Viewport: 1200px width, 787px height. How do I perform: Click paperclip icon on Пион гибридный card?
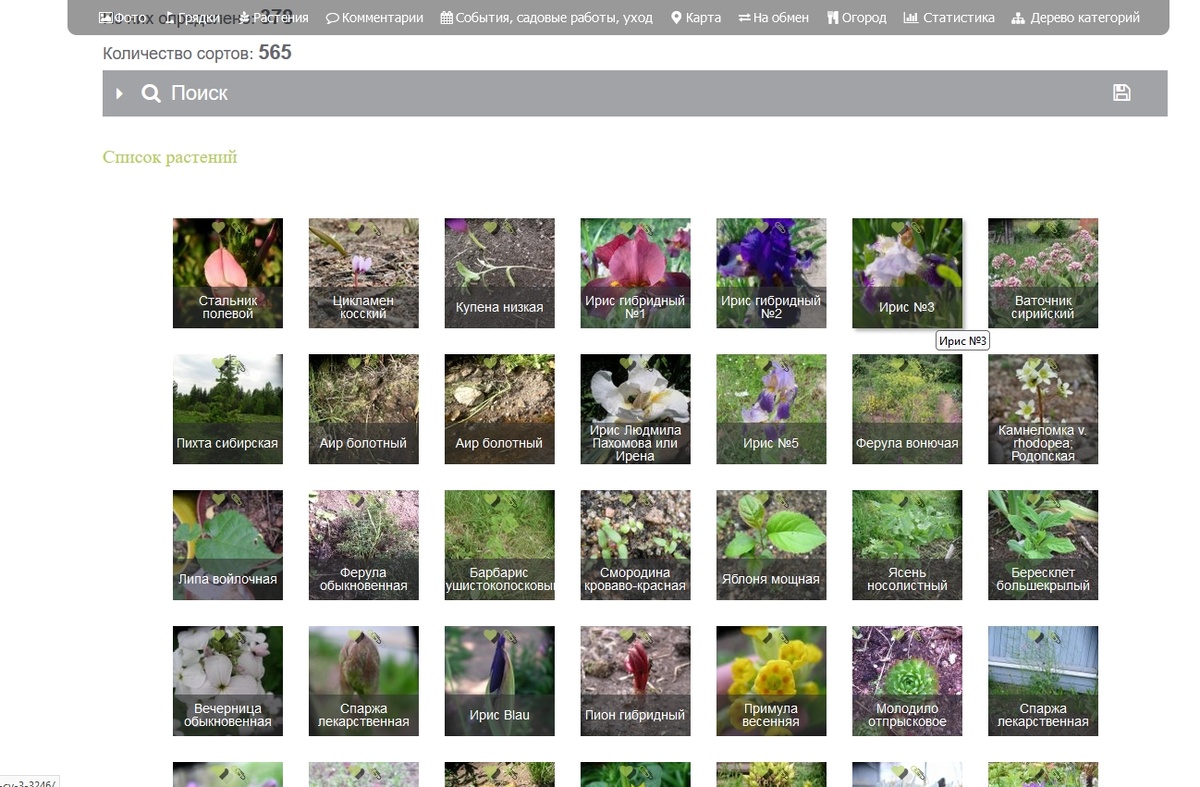[646, 636]
